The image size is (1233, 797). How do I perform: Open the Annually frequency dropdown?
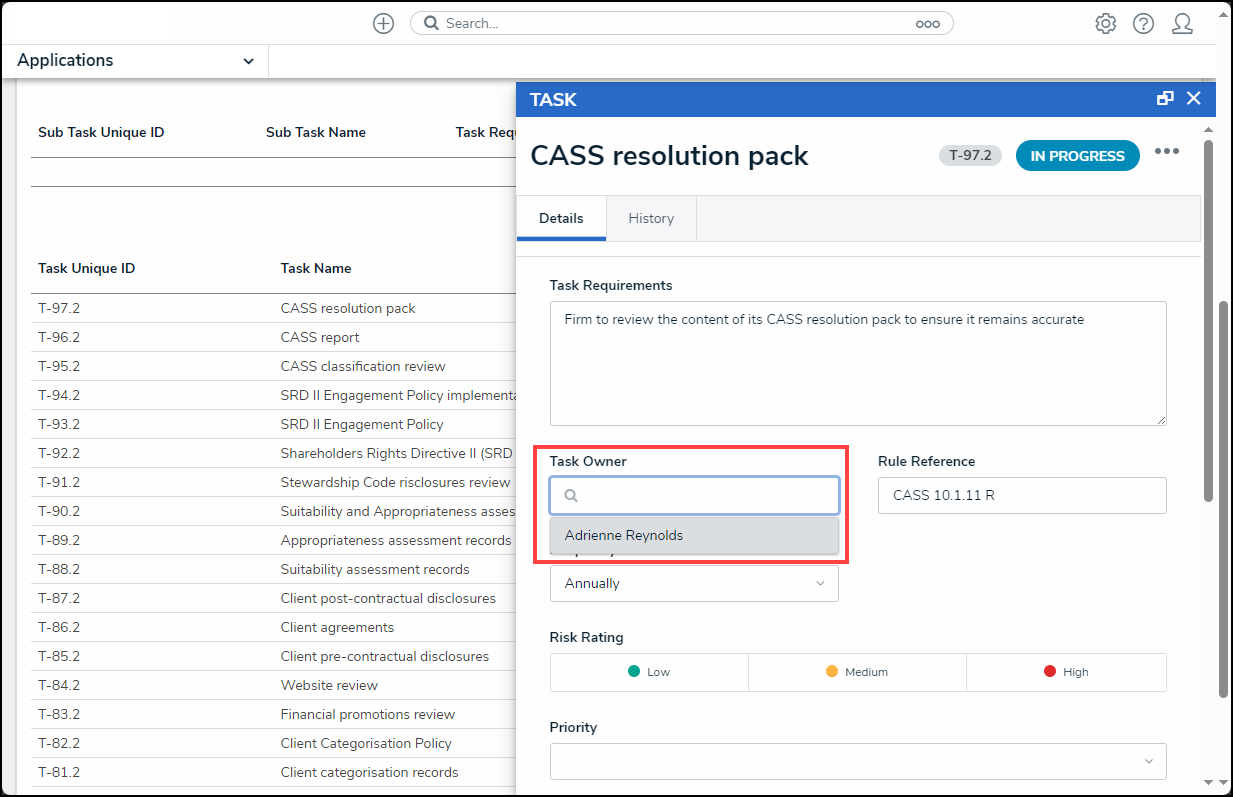tap(694, 583)
